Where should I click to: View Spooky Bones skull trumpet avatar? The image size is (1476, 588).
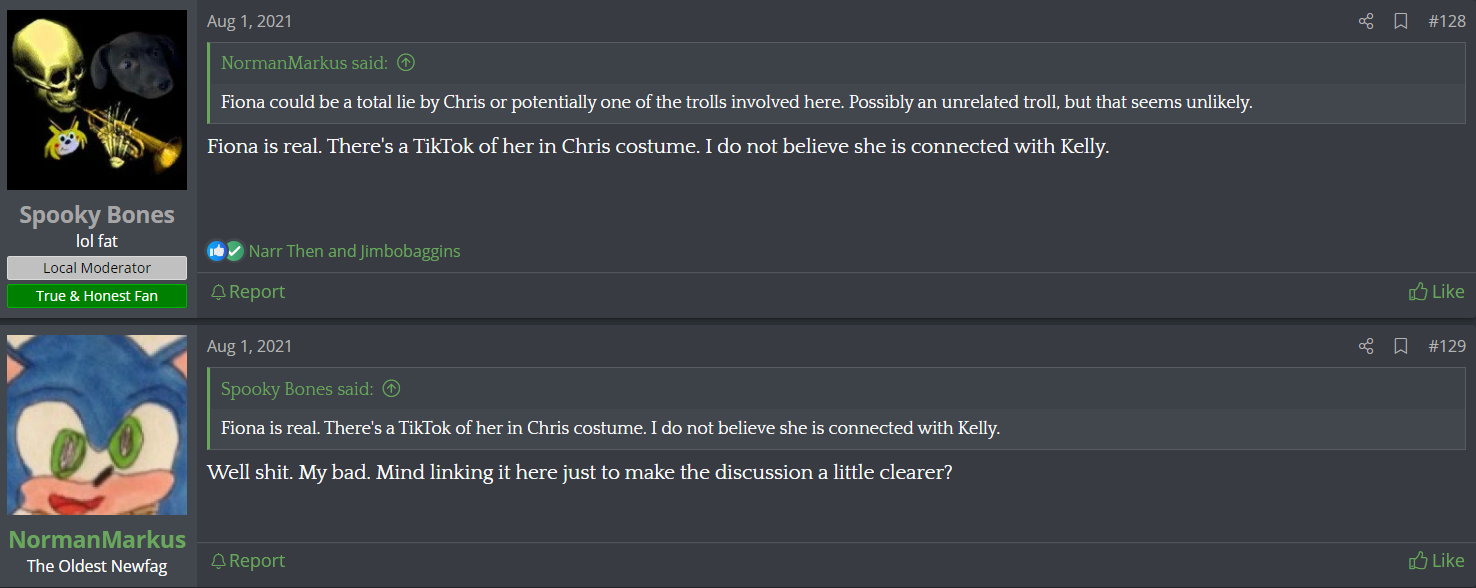(x=97, y=100)
